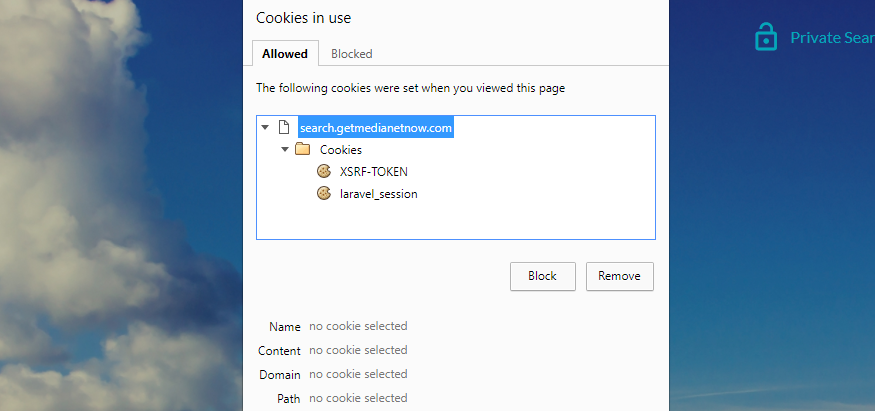Select the search.getmedianetnow.com site entry
The image size is (875, 411).
point(376,128)
